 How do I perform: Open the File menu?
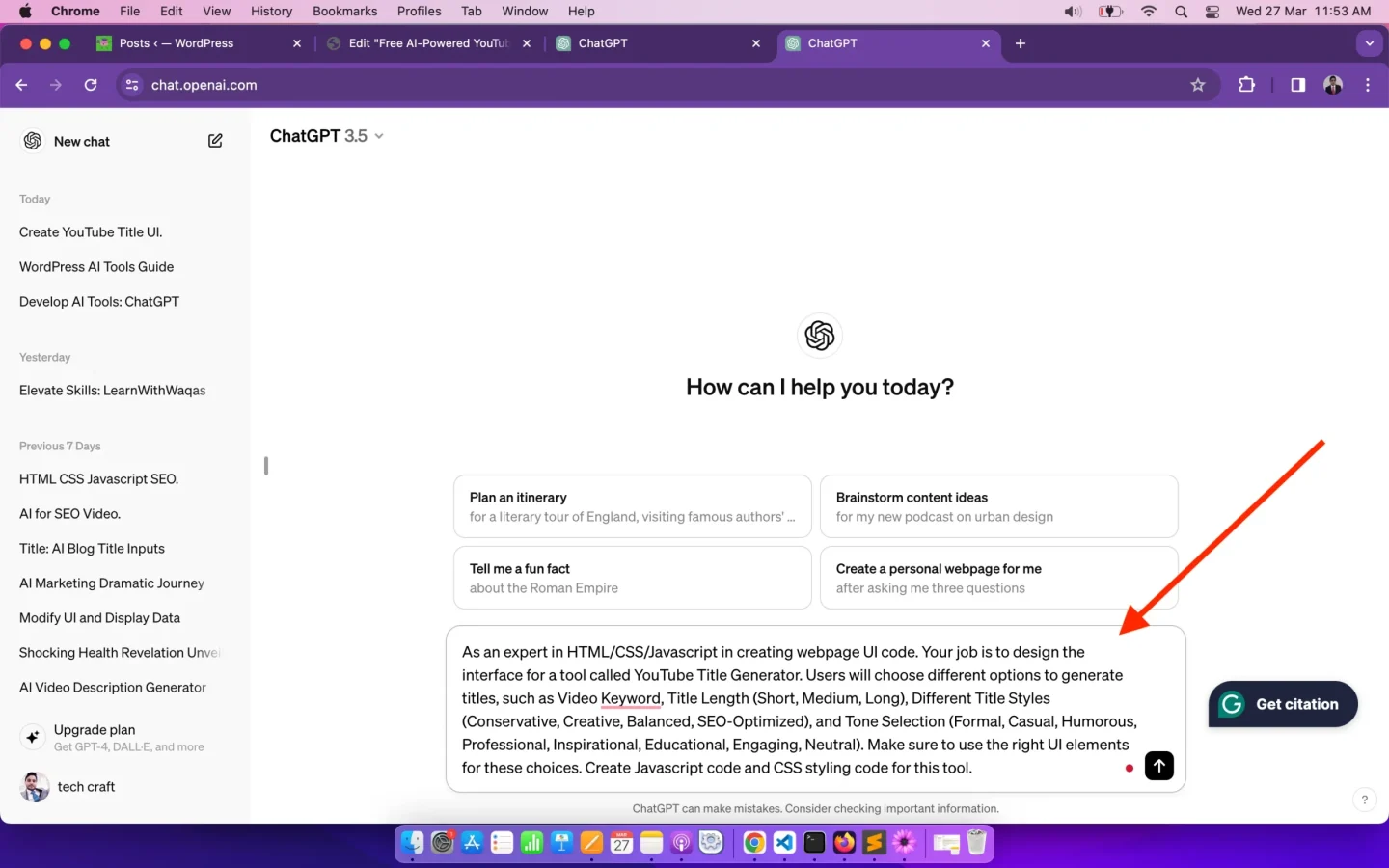129,12
